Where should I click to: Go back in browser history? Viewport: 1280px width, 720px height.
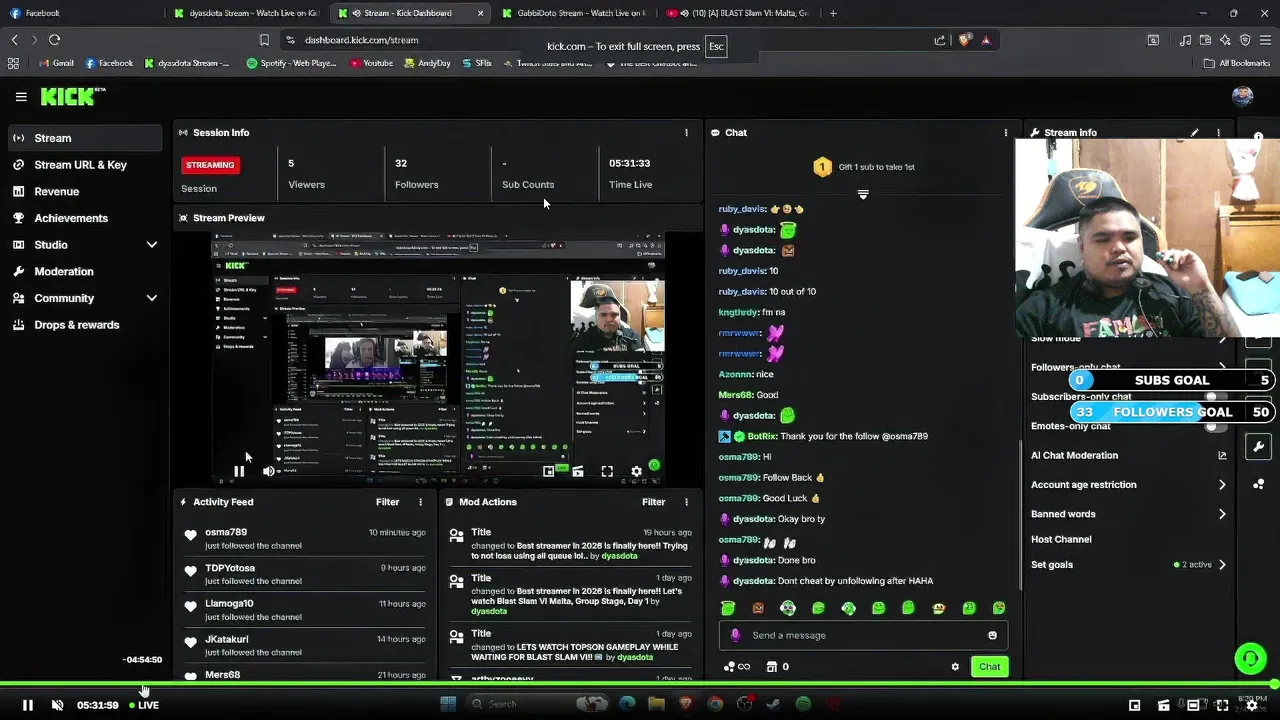(14, 40)
